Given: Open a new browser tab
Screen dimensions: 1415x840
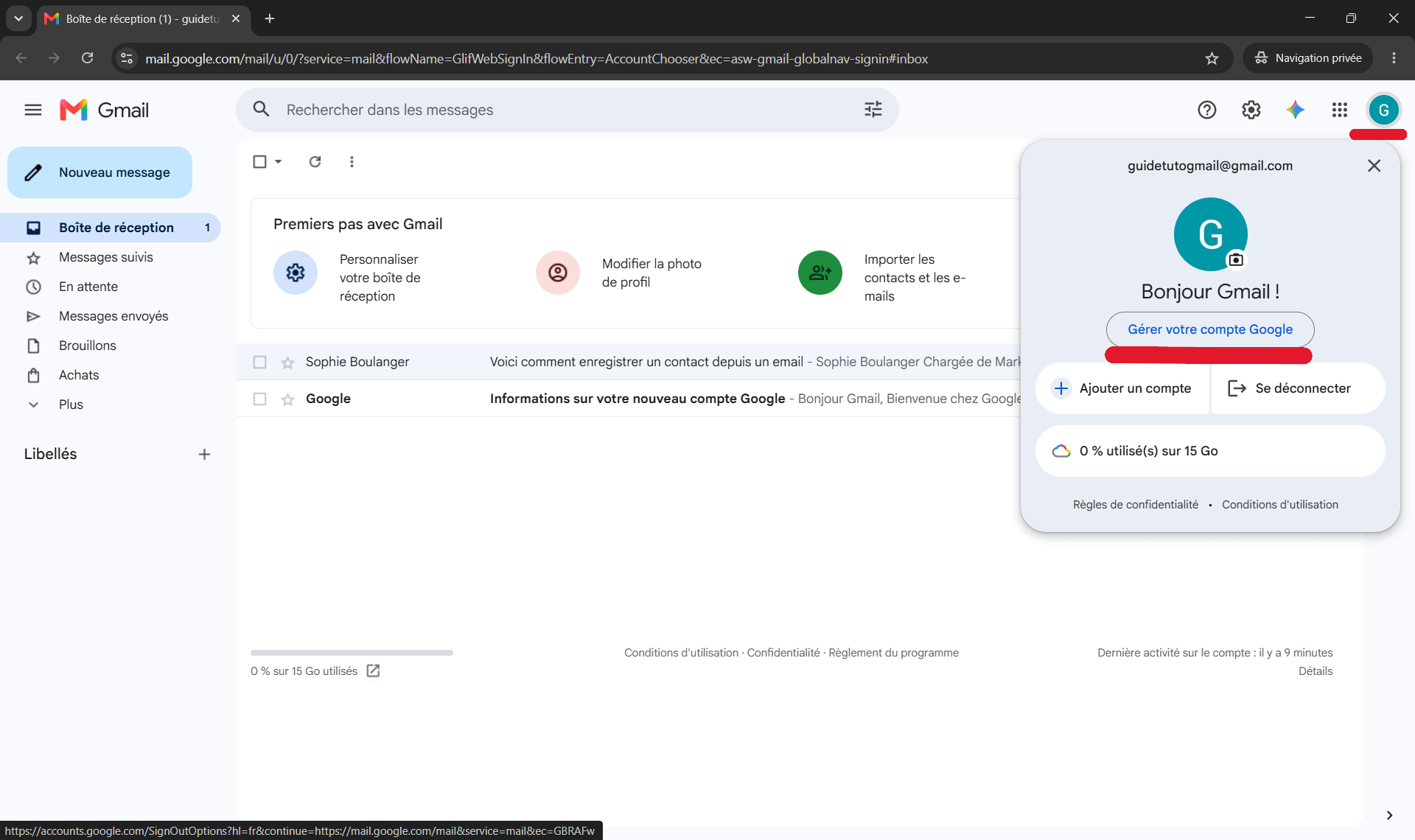Looking at the screenshot, I should 270,18.
